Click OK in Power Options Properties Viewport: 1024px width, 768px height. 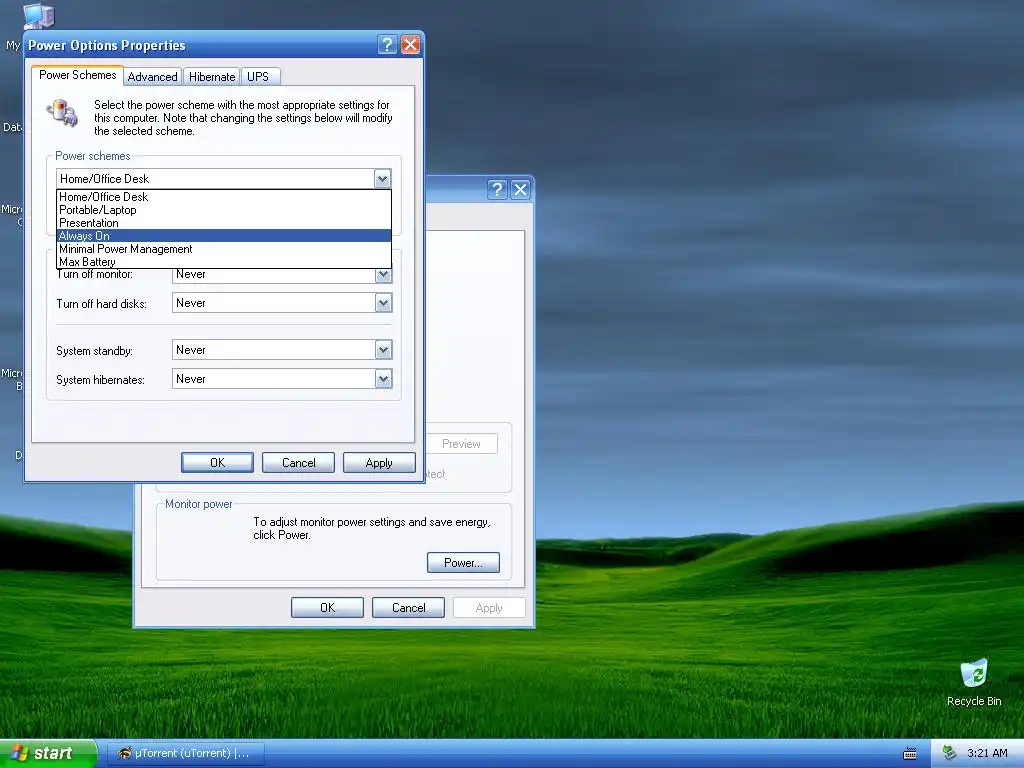(x=217, y=462)
